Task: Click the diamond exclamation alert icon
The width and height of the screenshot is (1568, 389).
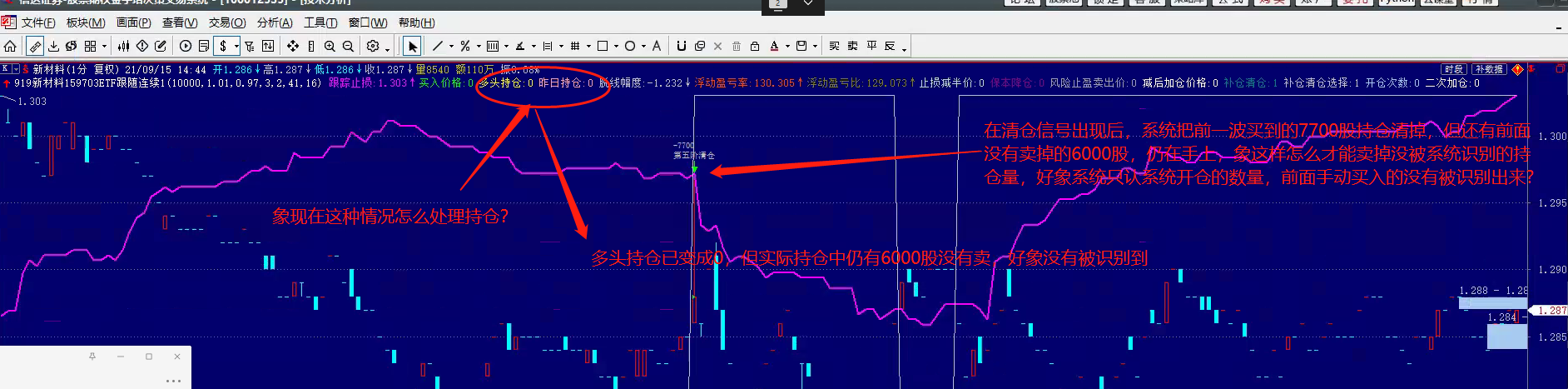Action: pyautogui.click(x=142, y=46)
